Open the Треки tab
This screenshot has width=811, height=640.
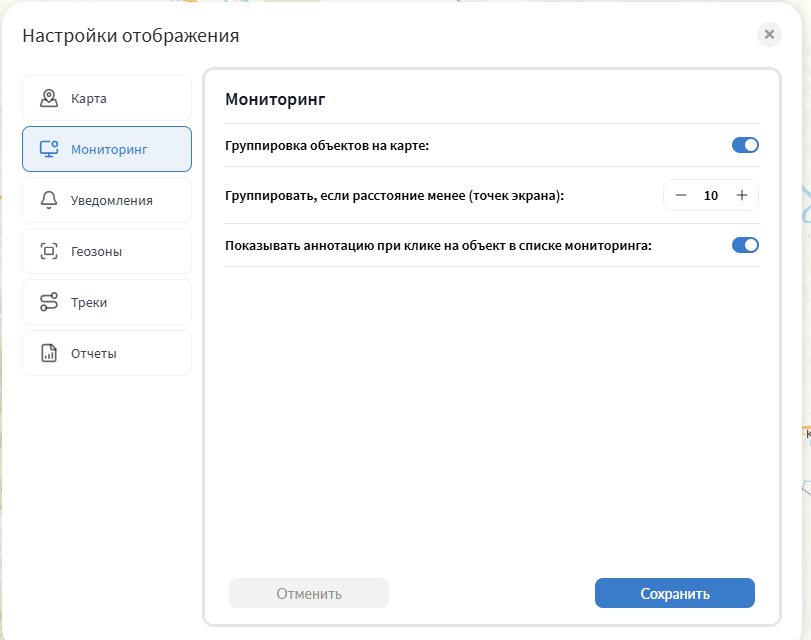[x=107, y=302]
